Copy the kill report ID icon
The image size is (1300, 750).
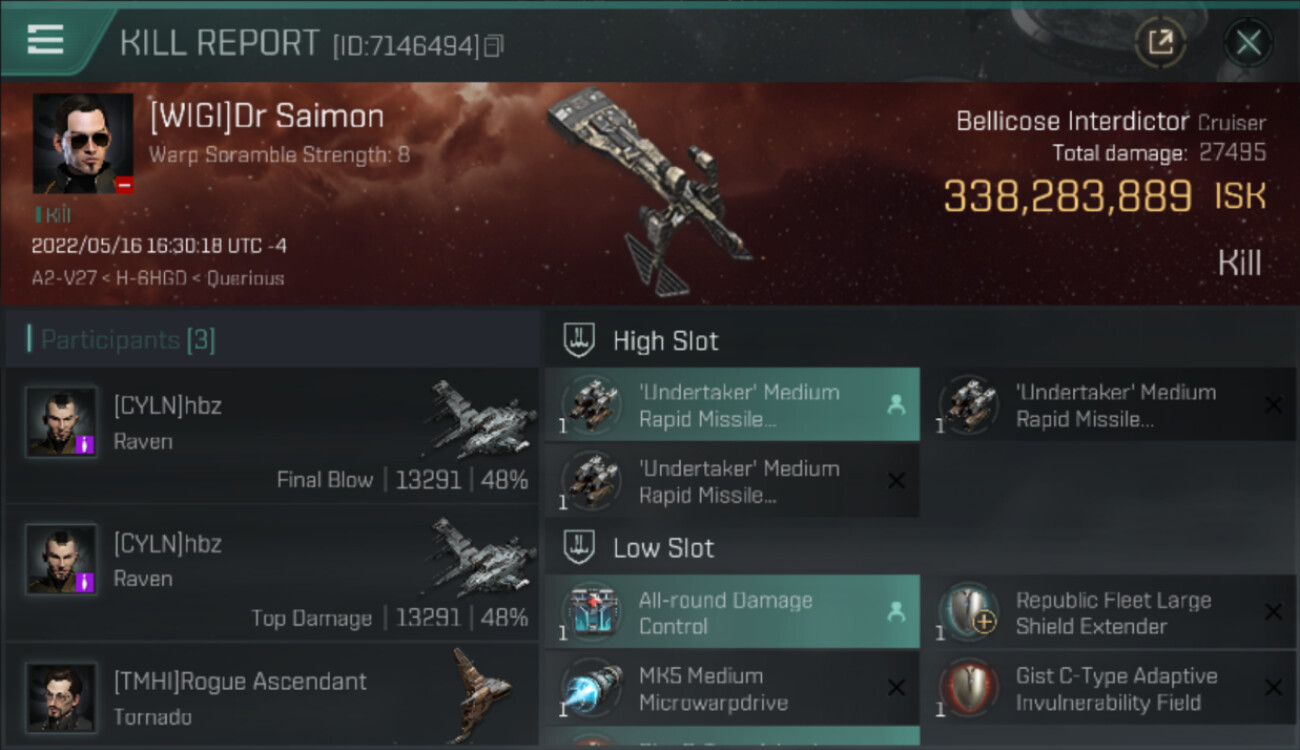tap(494, 46)
